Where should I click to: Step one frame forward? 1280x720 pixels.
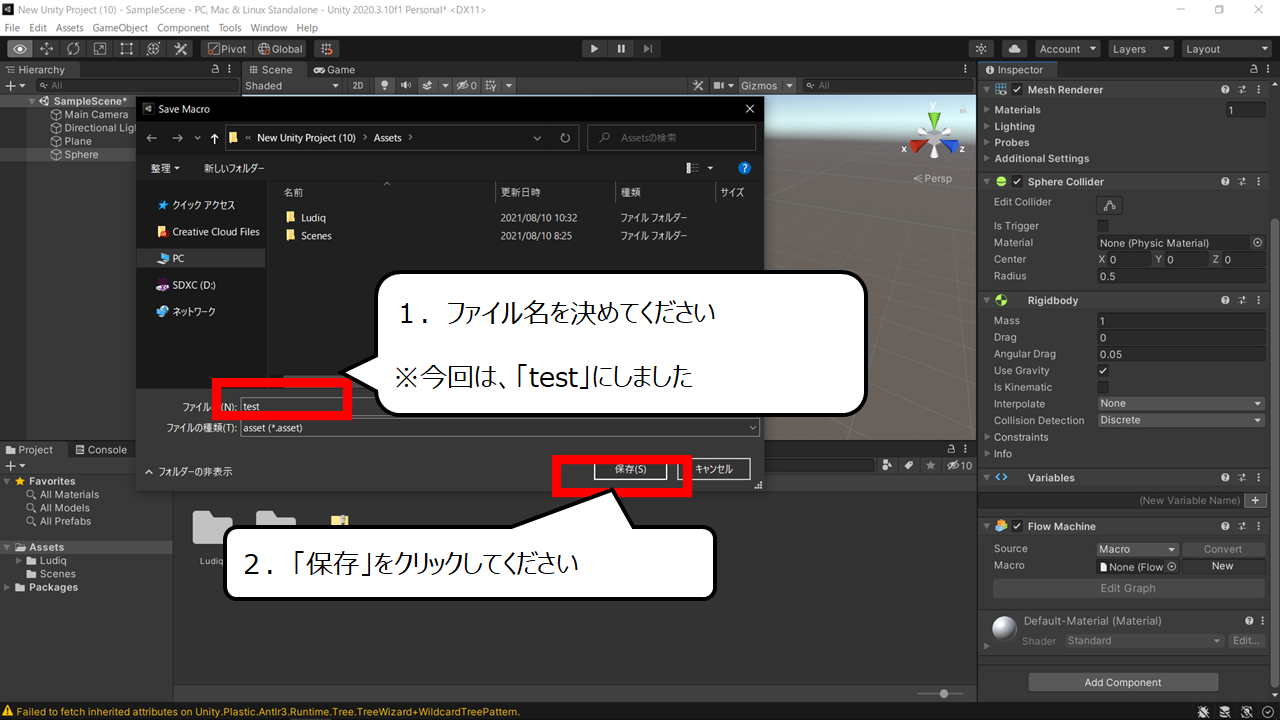(648, 48)
